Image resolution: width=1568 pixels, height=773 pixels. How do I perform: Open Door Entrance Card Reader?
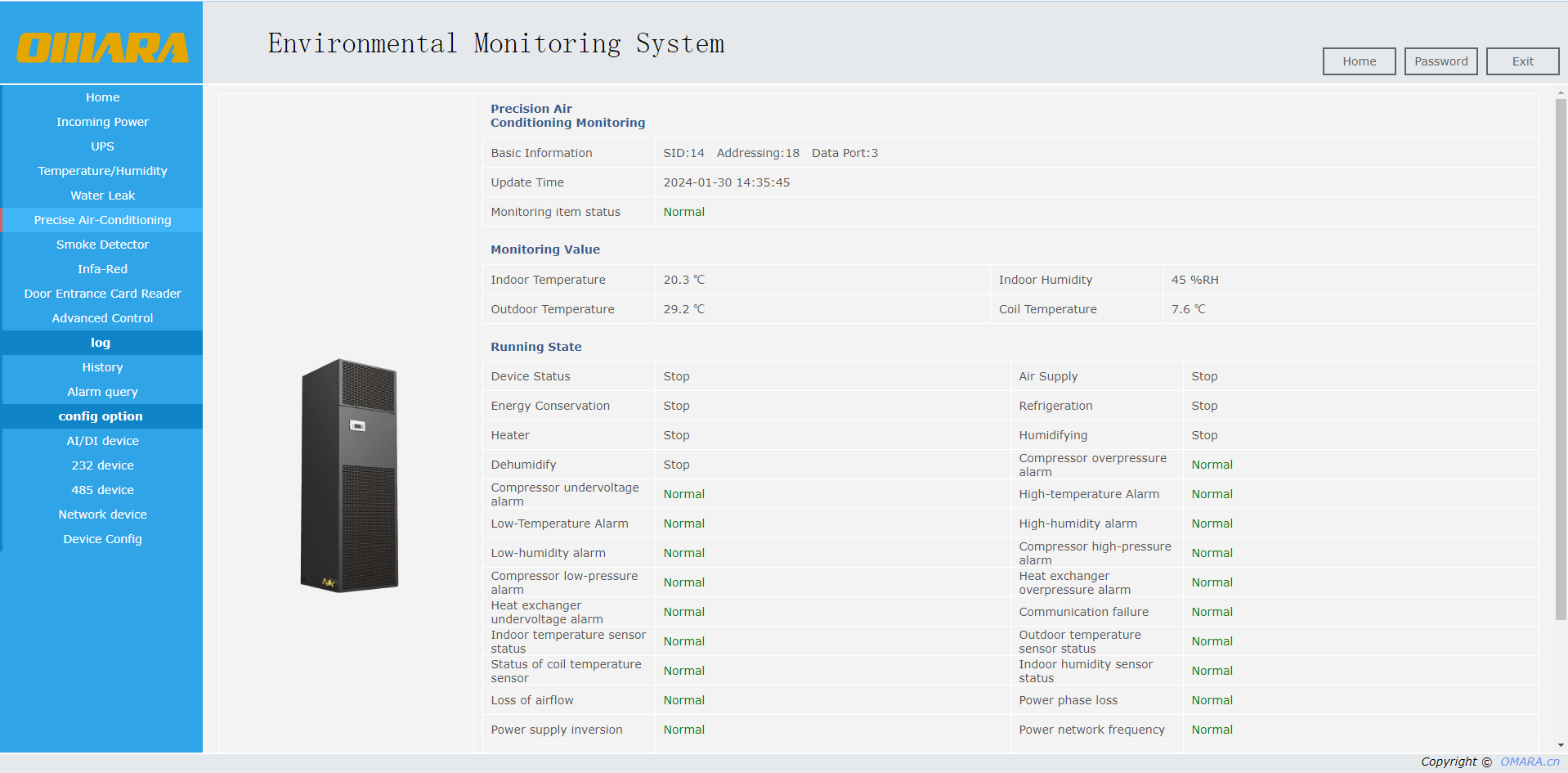pos(102,294)
